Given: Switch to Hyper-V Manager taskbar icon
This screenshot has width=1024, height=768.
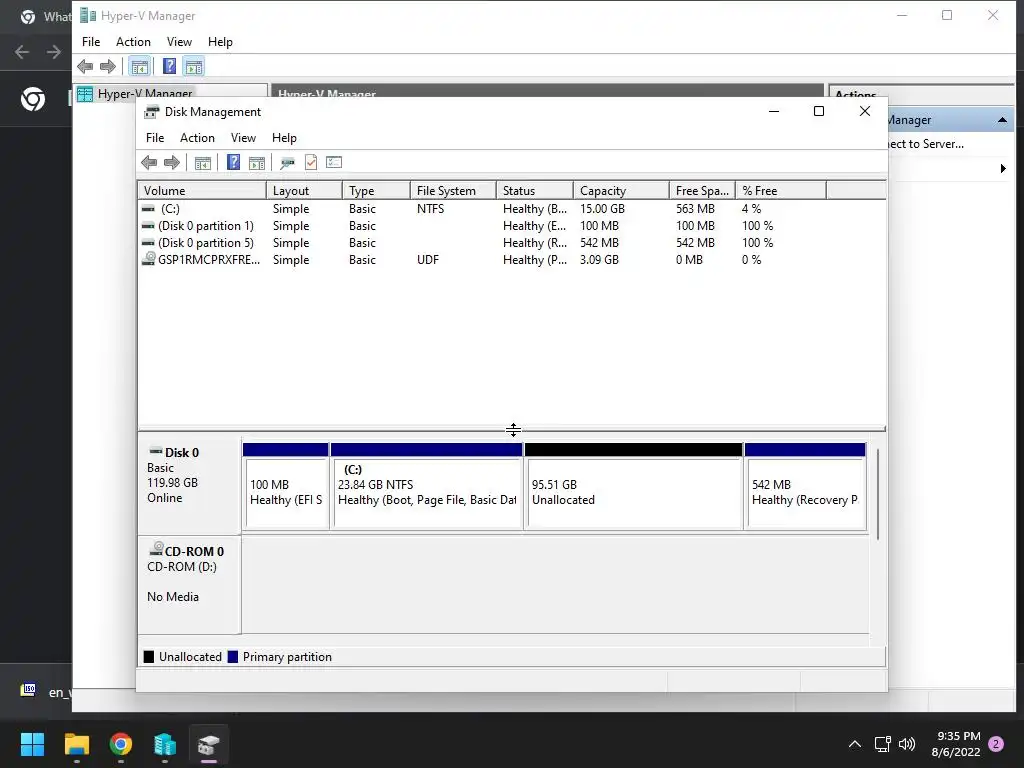Looking at the screenshot, I should click(x=165, y=744).
